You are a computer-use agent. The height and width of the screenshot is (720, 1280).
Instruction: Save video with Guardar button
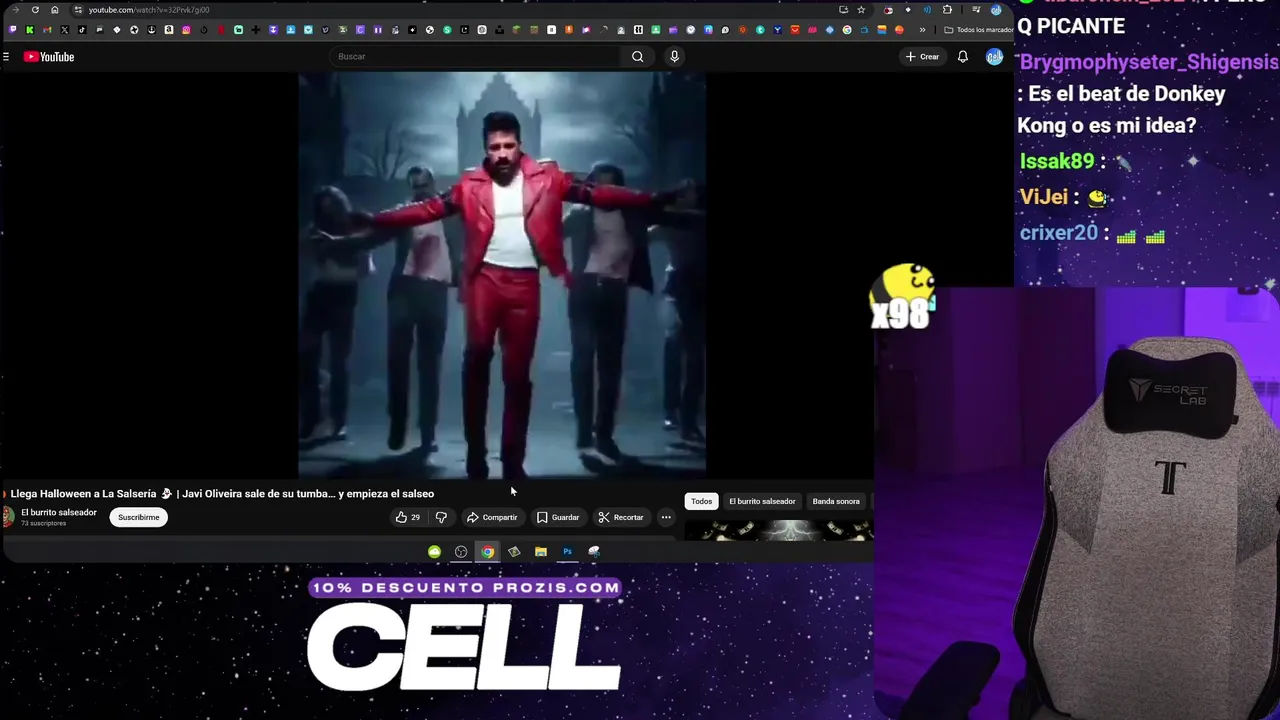[558, 517]
